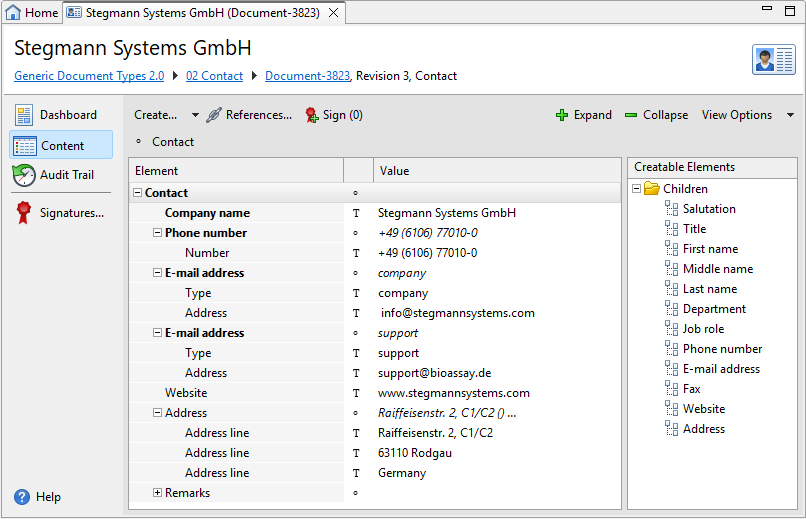Click the First name element icon
806x519 pixels.
click(671, 249)
